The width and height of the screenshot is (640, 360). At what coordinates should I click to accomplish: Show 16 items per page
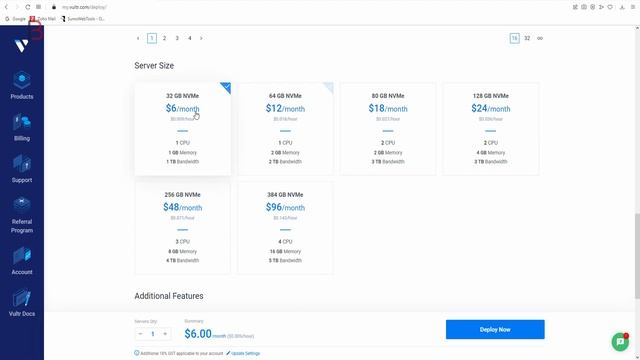pos(515,38)
